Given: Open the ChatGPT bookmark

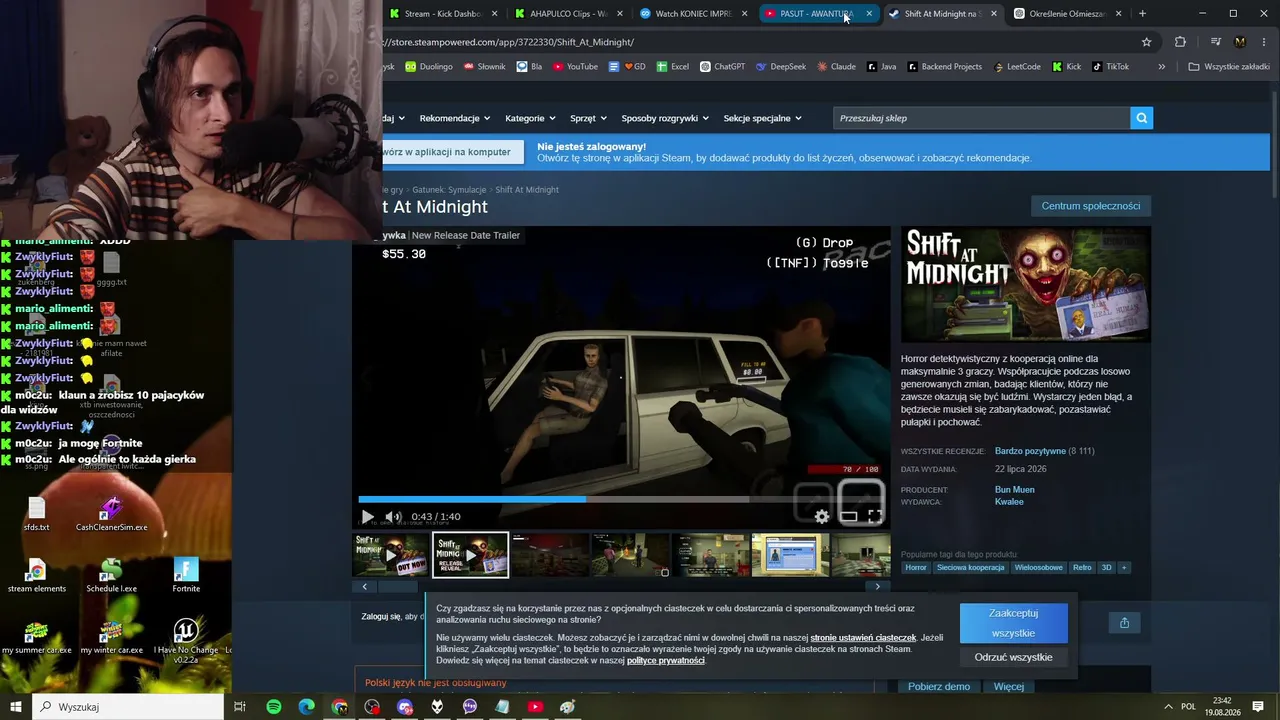Looking at the screenshot, I should 722,67.
